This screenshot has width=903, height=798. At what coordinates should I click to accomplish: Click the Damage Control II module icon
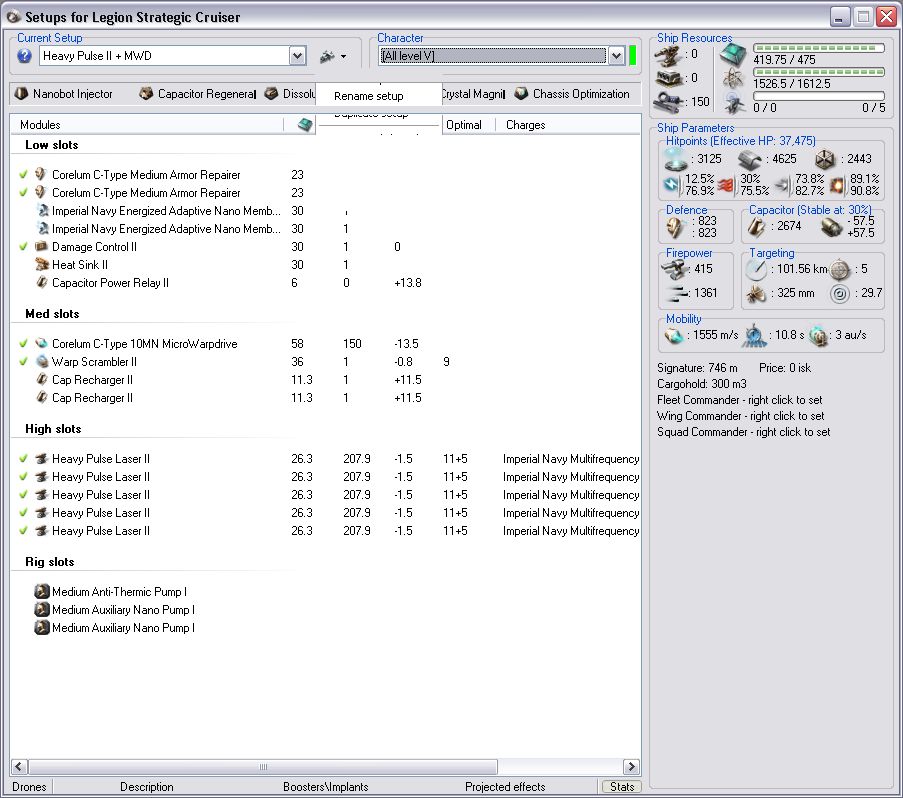(41, 247)
